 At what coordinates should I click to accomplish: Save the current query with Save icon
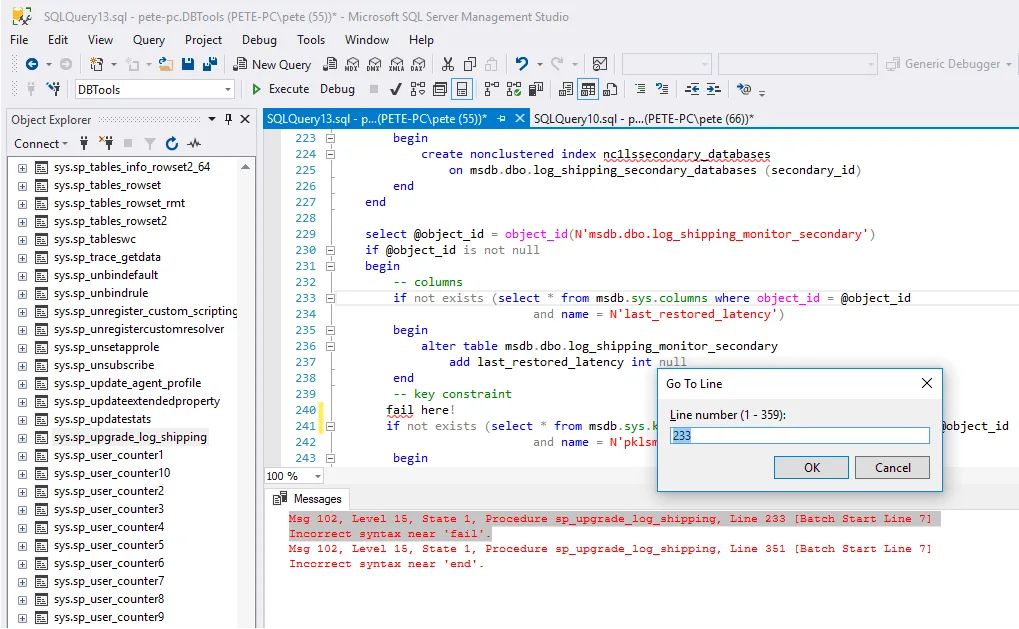(x=188, y=64)
